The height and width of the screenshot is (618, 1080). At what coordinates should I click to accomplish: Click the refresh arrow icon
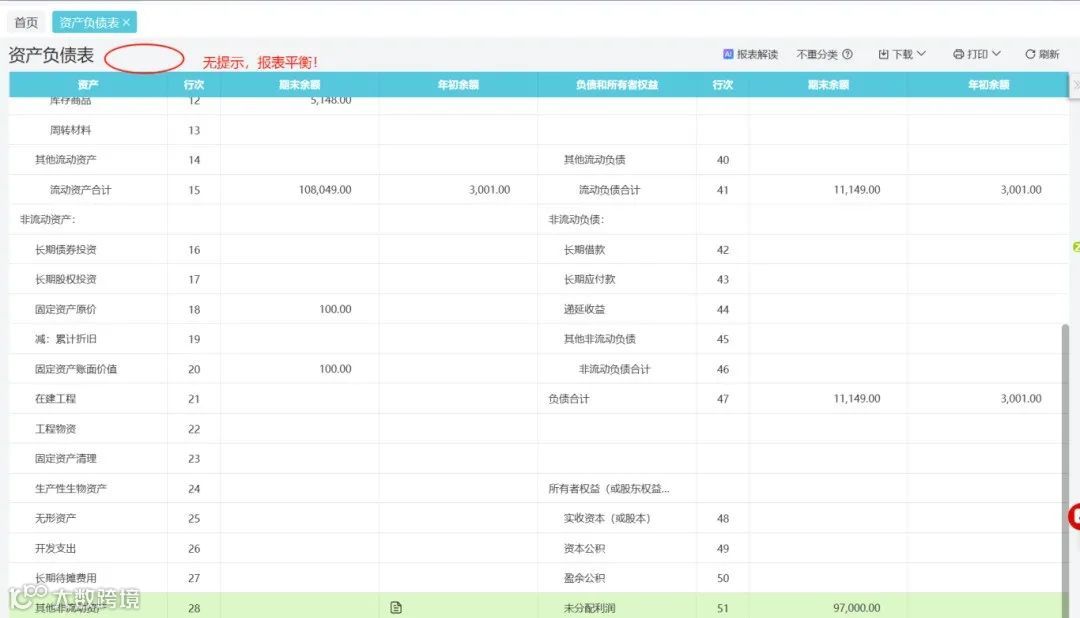[1030, 54]
